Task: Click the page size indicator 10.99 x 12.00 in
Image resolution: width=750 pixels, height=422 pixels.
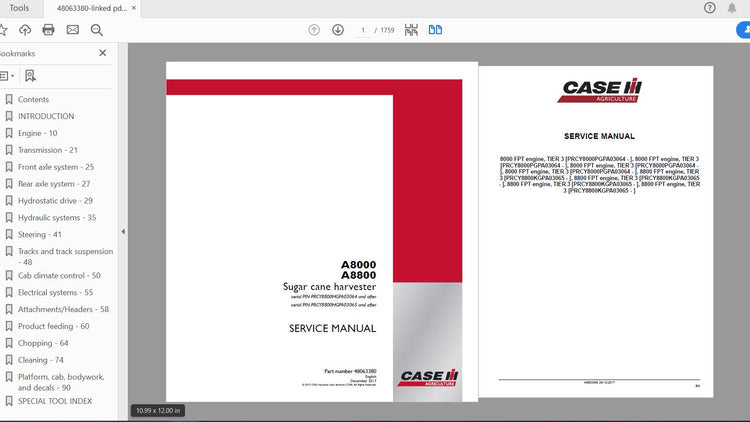Action: [x=158, y=411]
